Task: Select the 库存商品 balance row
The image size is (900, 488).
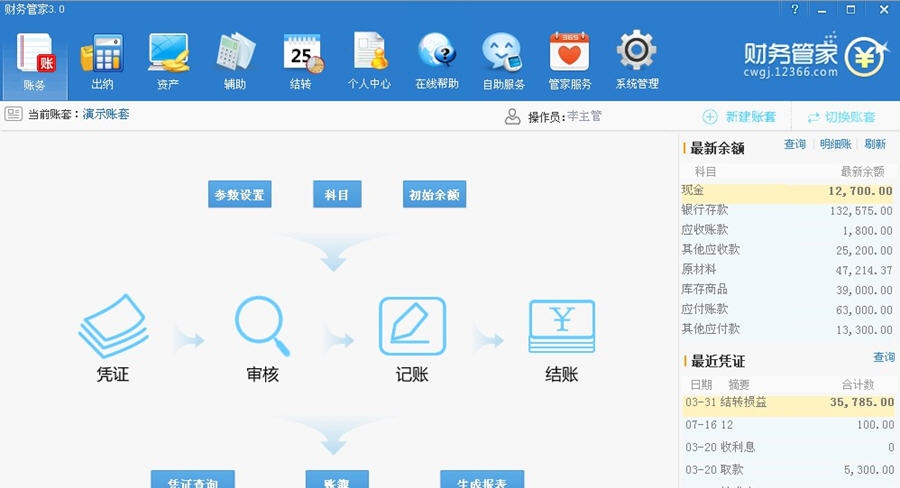Action: 787,289
